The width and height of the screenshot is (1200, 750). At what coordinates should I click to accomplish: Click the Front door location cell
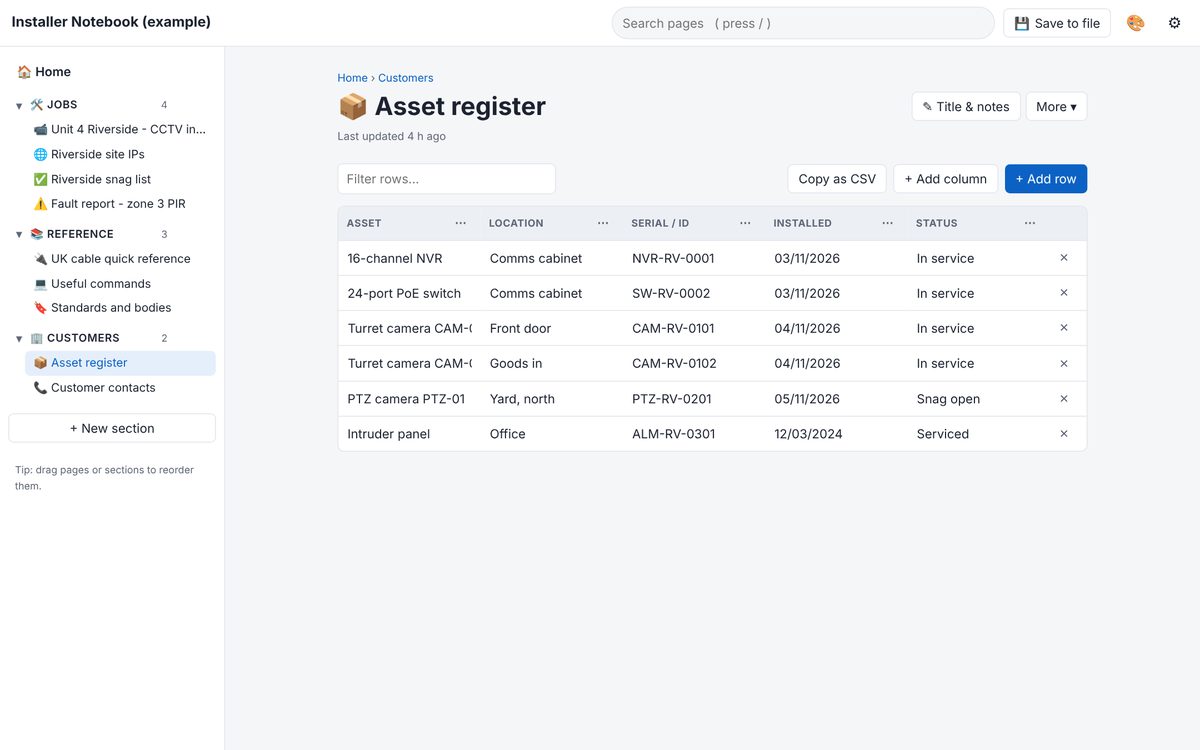552,328
